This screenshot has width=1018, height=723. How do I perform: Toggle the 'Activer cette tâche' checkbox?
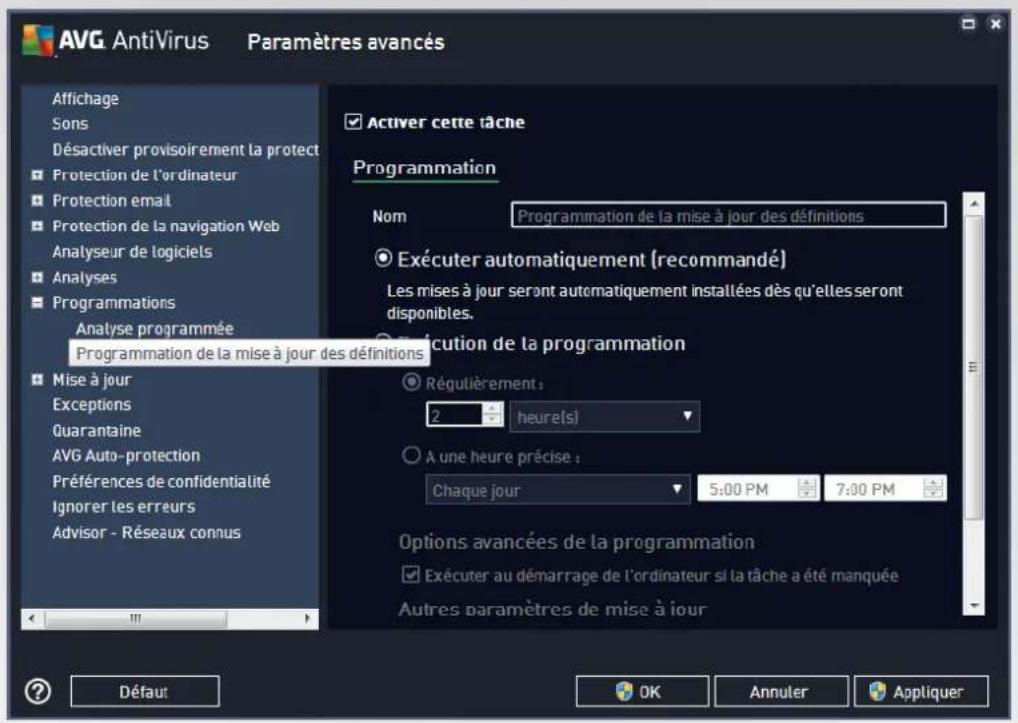(x=353, y=121)
